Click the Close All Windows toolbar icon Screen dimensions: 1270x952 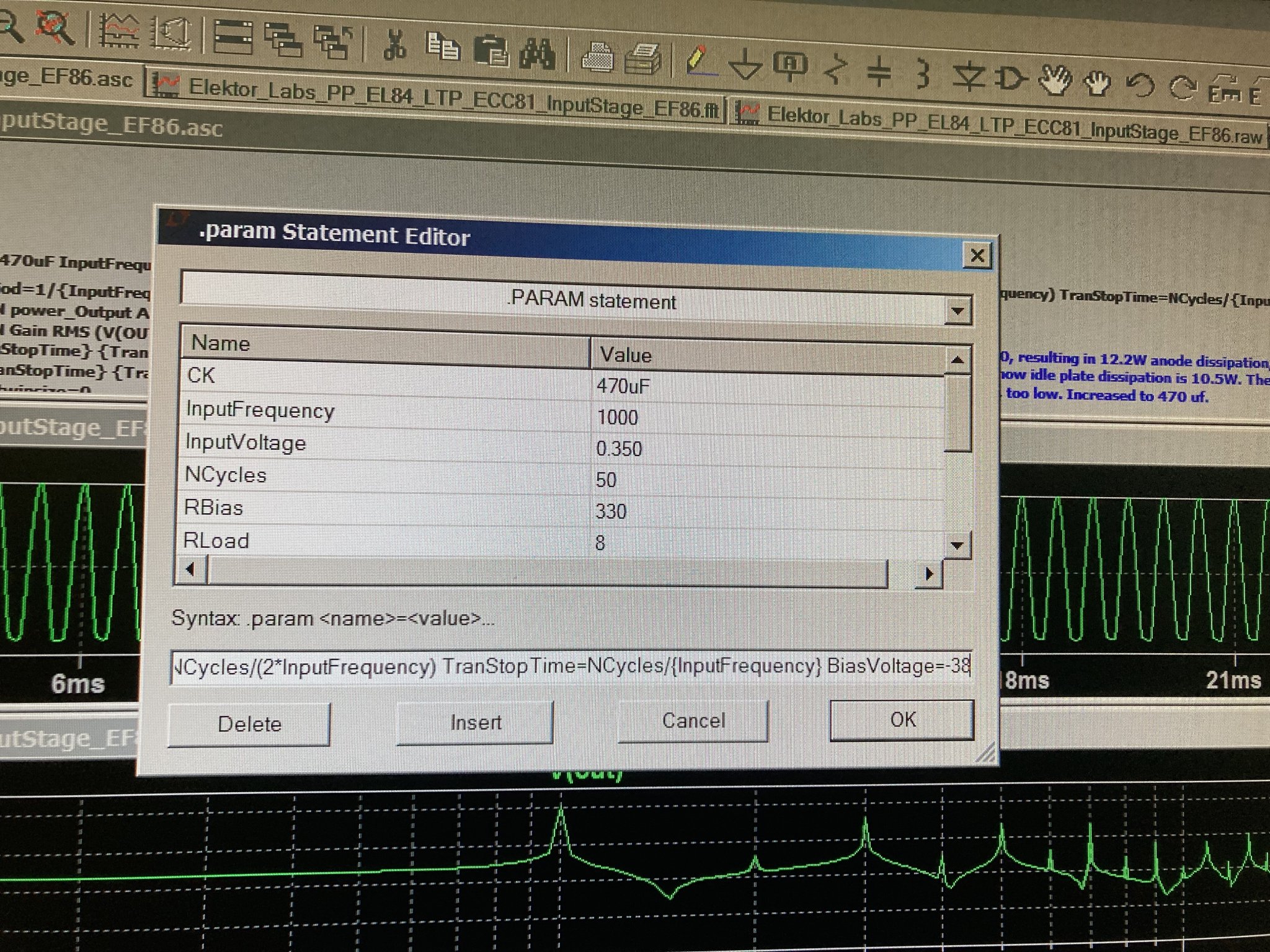click(x=334, y=41)
